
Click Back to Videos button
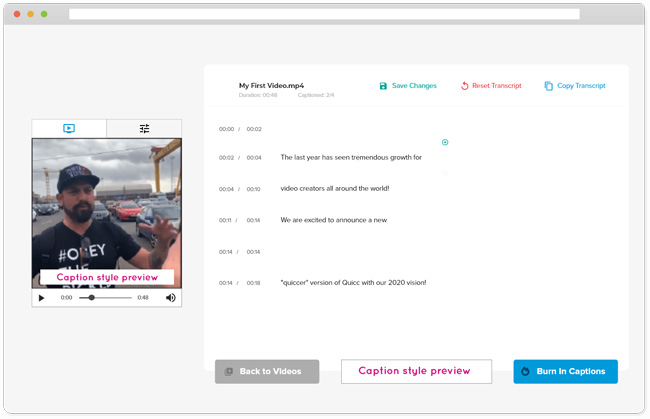[x=267, y=371]
